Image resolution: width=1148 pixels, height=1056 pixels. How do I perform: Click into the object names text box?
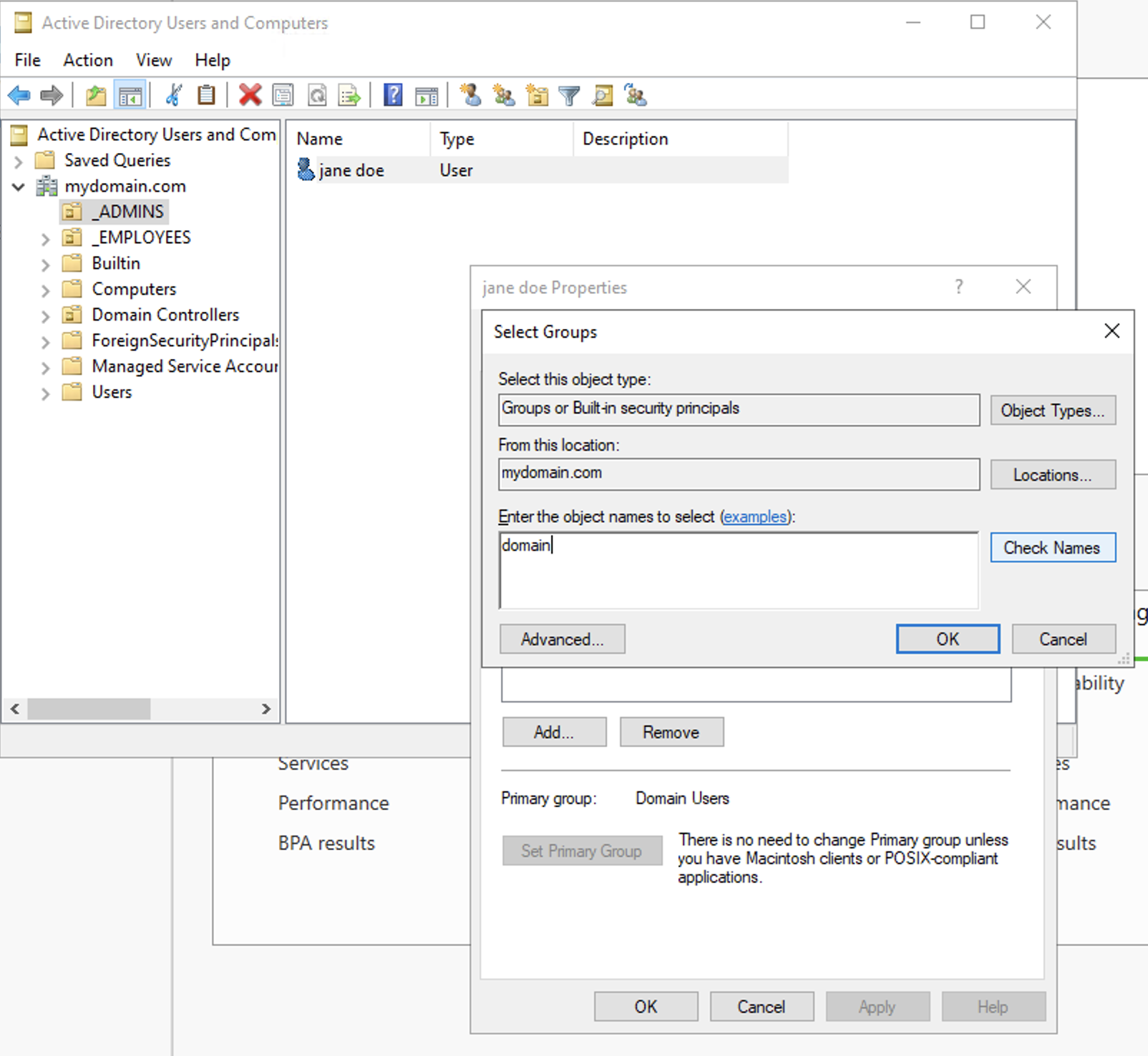click(x=739, y=570)
